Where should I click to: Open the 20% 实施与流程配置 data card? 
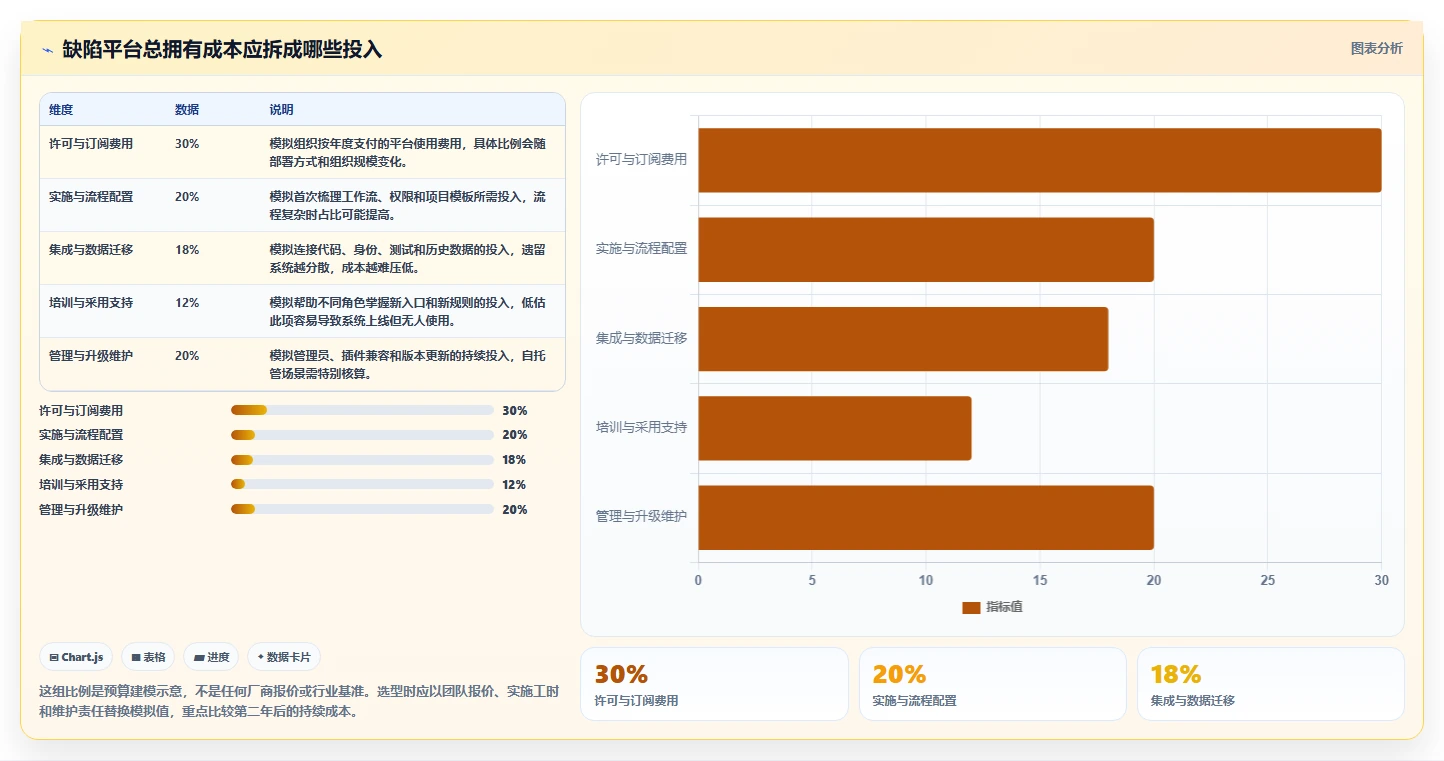[x=992, y=684]
